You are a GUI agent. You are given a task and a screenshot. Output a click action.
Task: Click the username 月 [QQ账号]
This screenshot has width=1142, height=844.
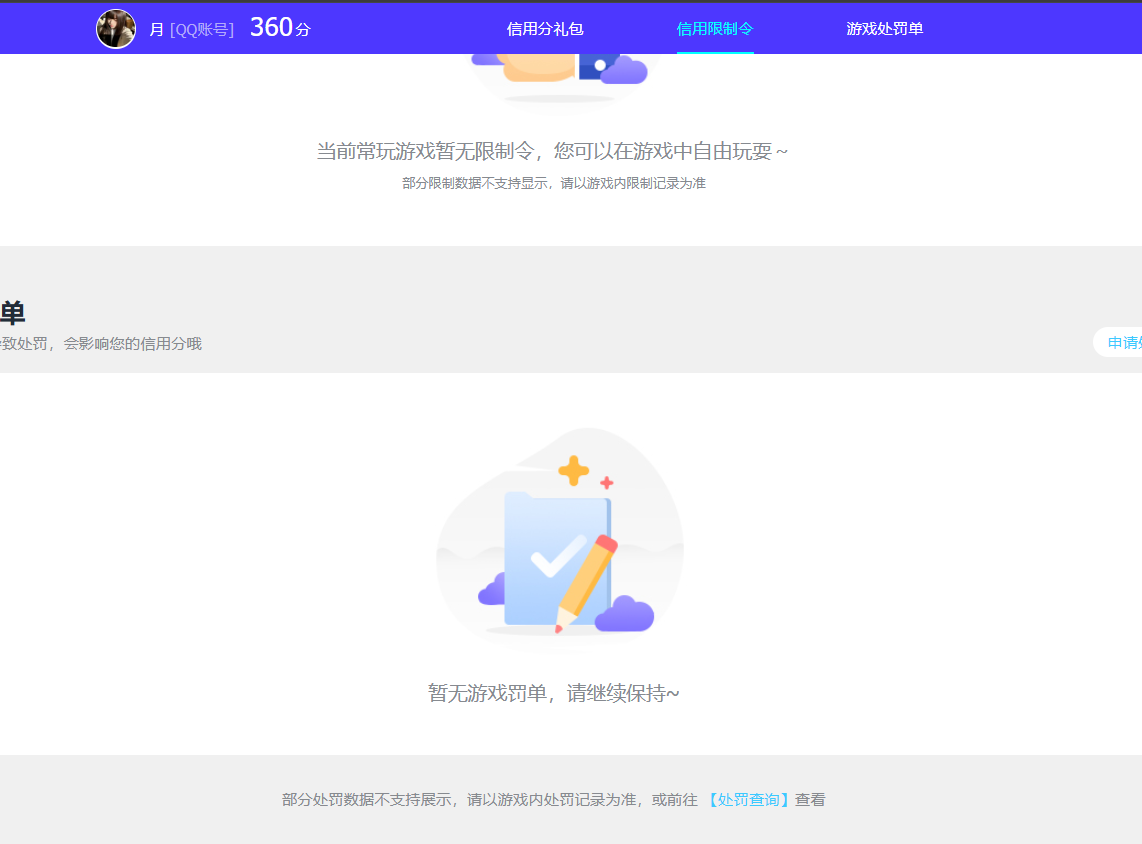(190, 28)
